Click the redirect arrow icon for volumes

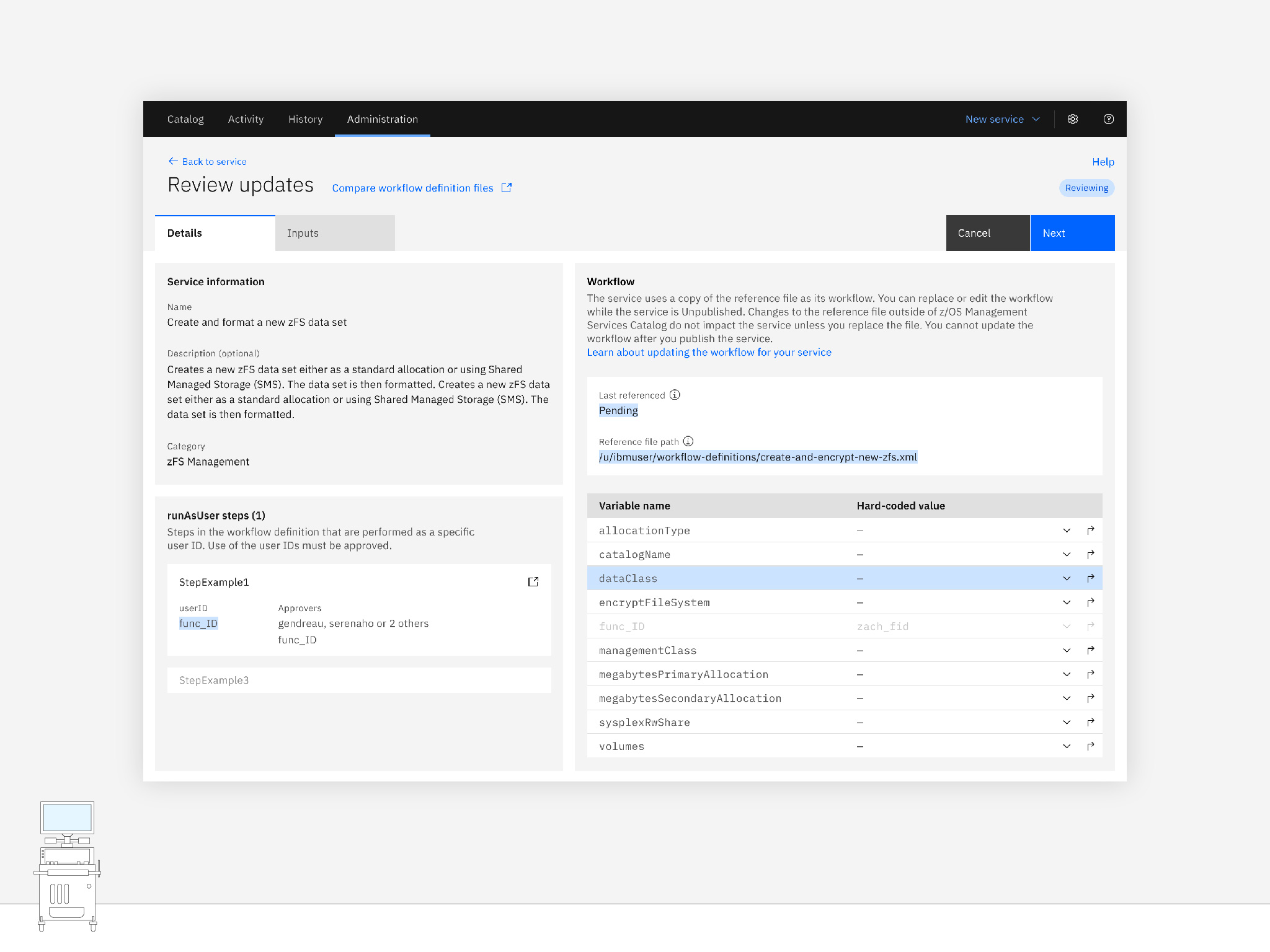pos(1091,746)
